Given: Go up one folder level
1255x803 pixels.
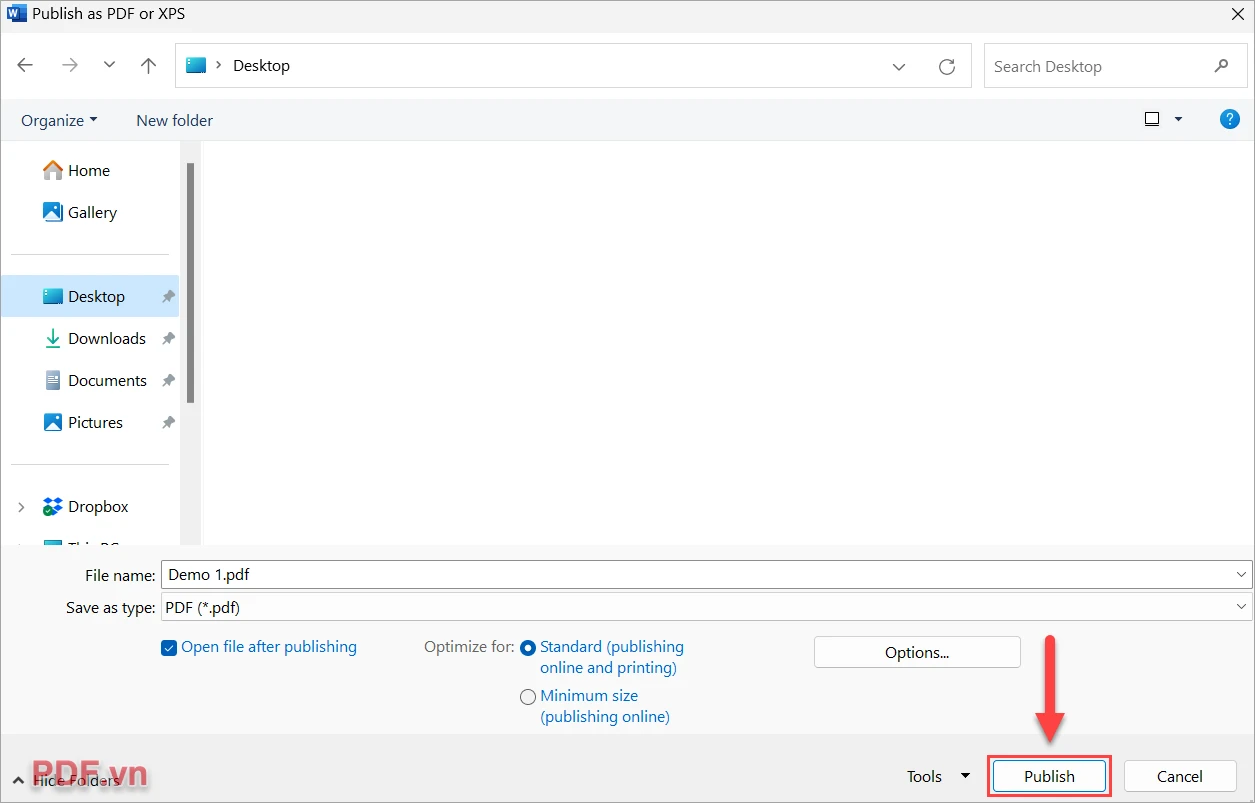Looking at the screenshot, I should point(149,66).
